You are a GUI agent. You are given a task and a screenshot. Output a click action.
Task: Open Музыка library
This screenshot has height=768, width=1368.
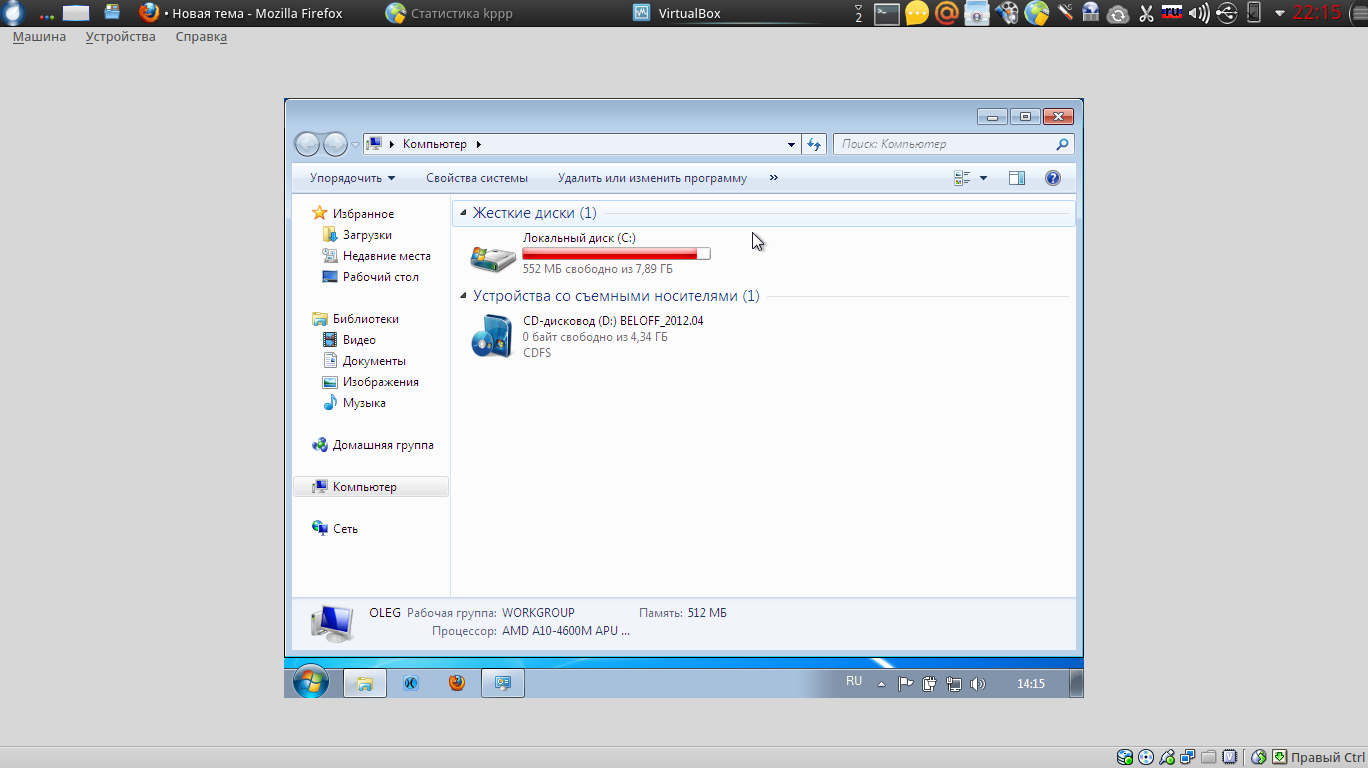[364, 402]
